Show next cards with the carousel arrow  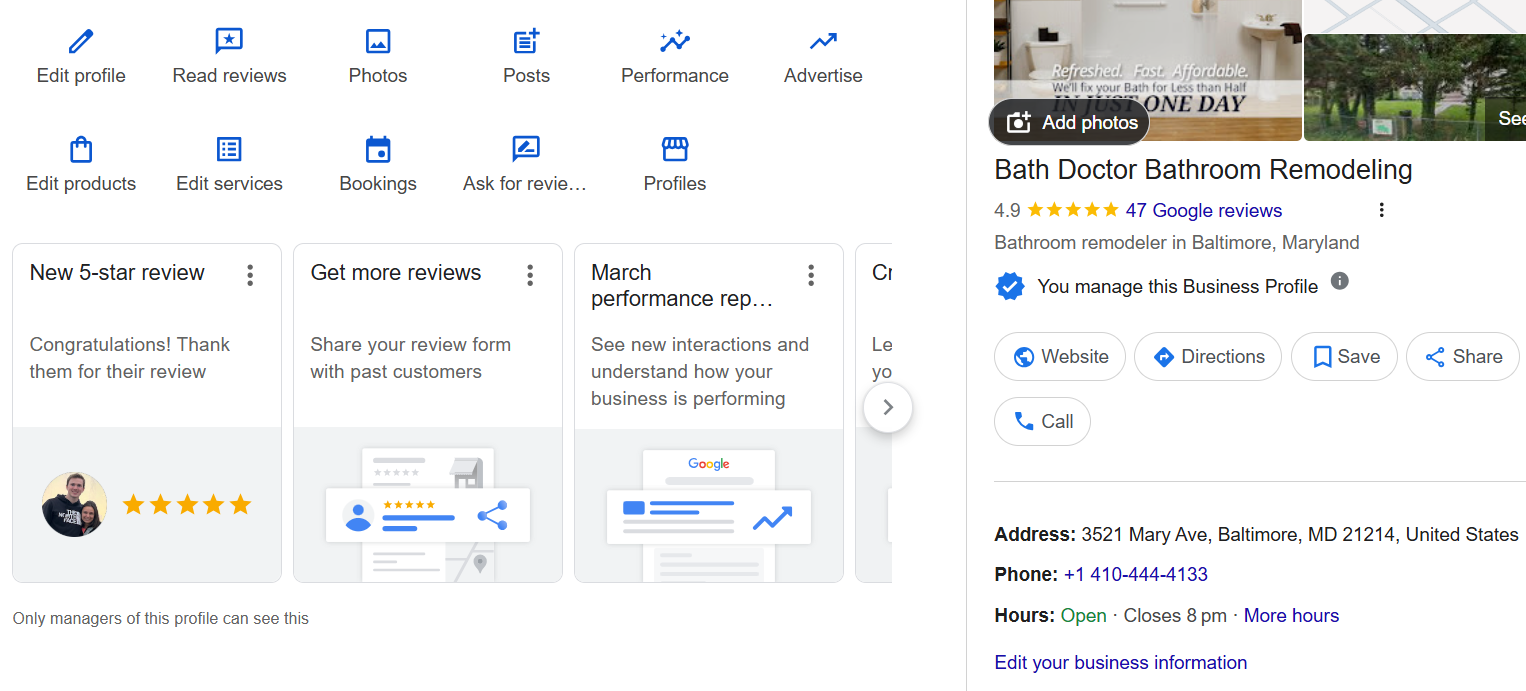coord(888,408)
